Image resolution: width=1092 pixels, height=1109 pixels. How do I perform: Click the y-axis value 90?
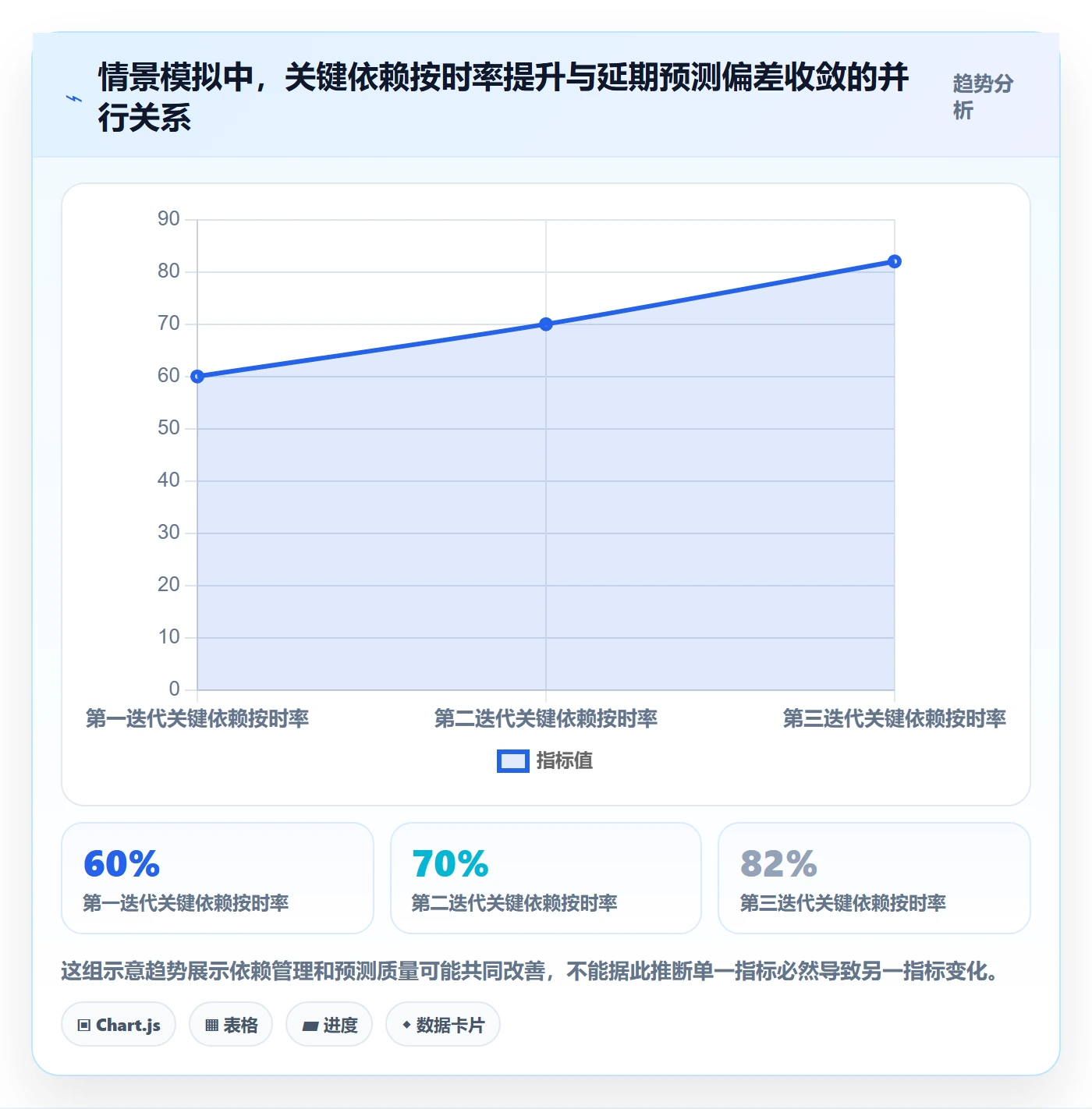click(x=168, y=218)
